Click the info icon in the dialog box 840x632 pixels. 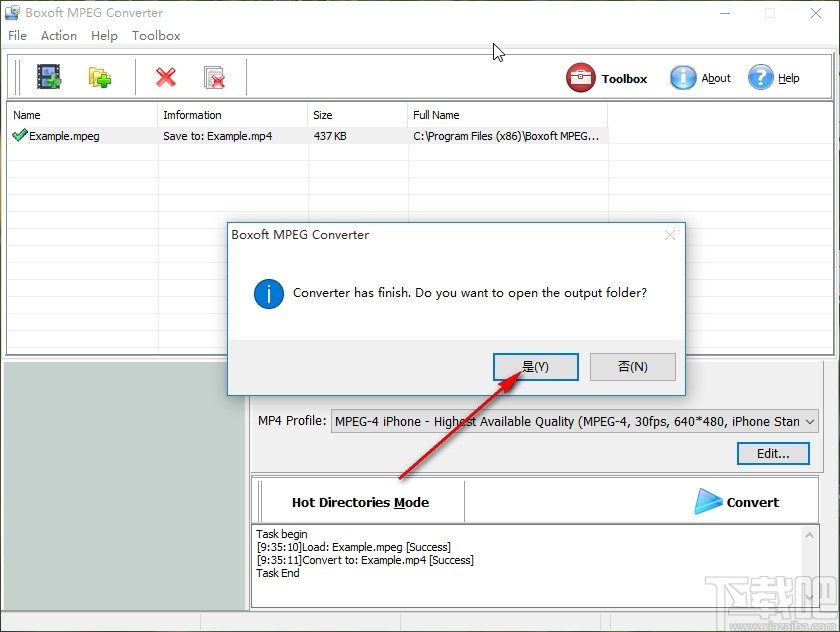pyautogui.click(x=268, y=294)
